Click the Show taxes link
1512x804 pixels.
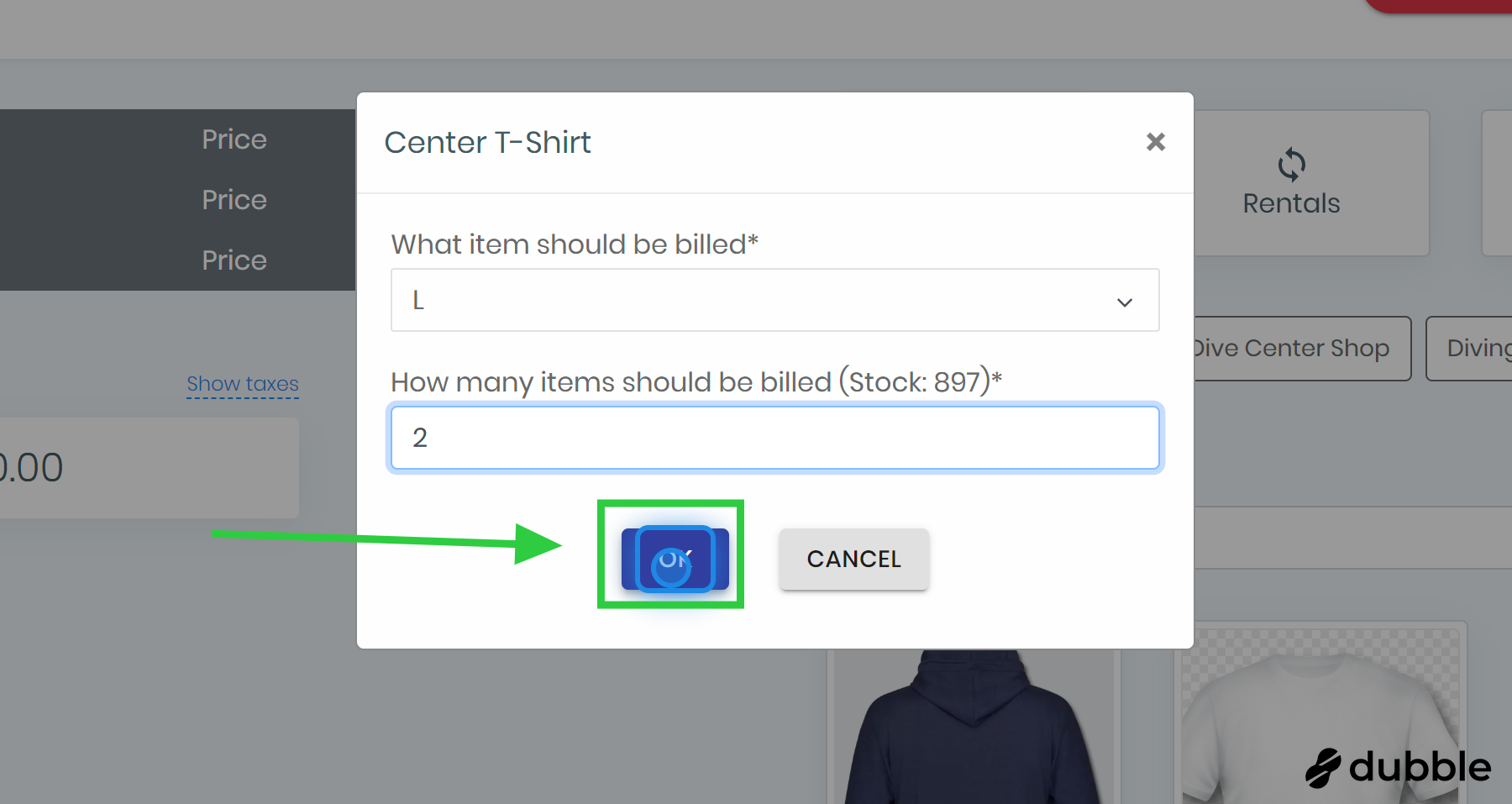point(243,384)
